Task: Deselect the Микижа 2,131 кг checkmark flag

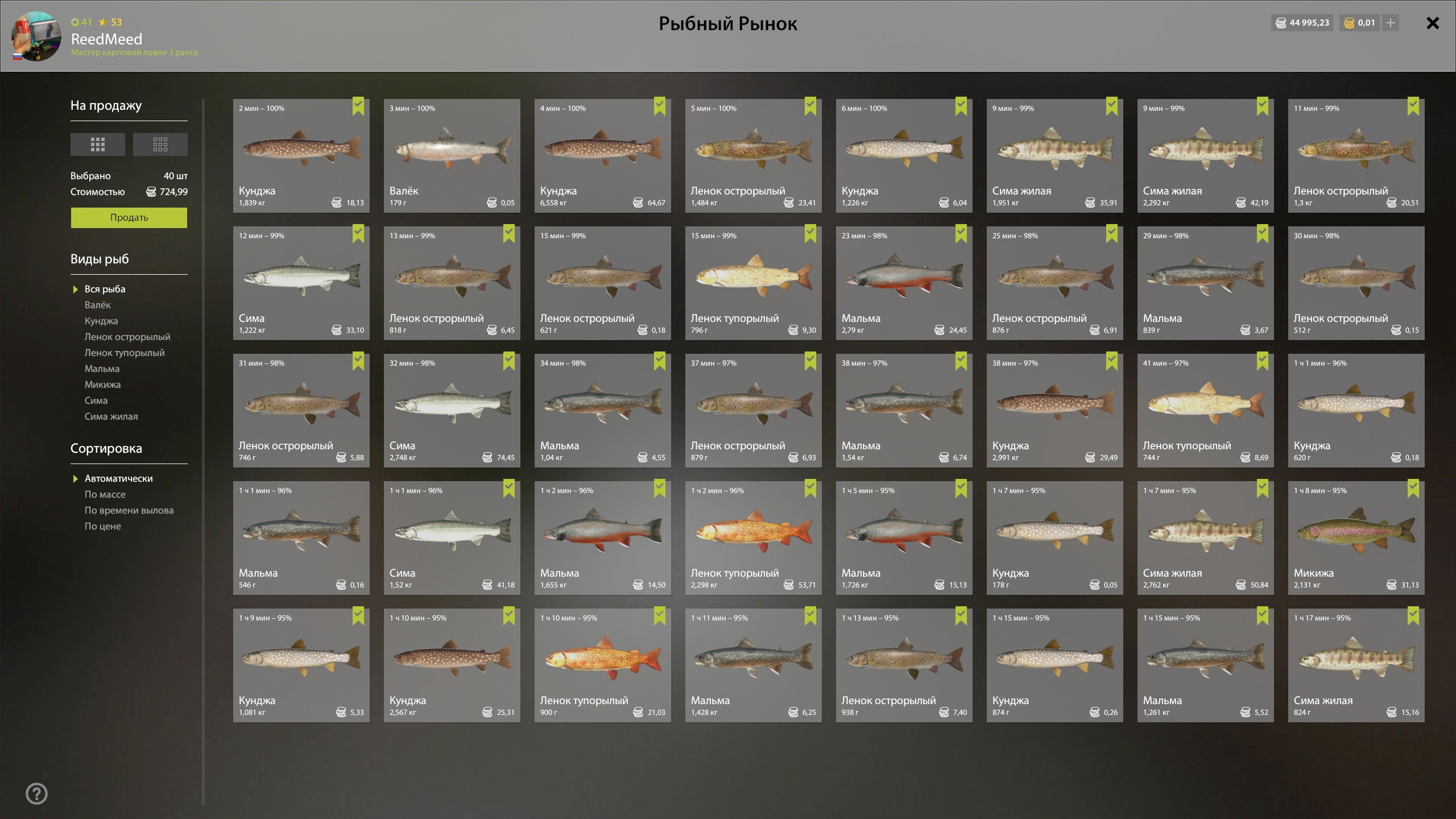Action: 1413,489
